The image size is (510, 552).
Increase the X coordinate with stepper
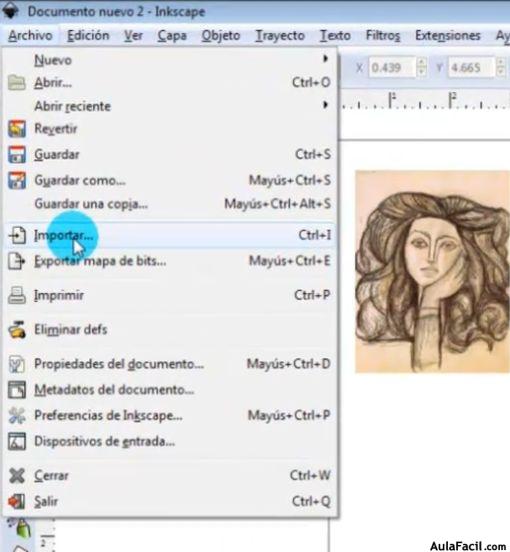click(x=421, y=63)
